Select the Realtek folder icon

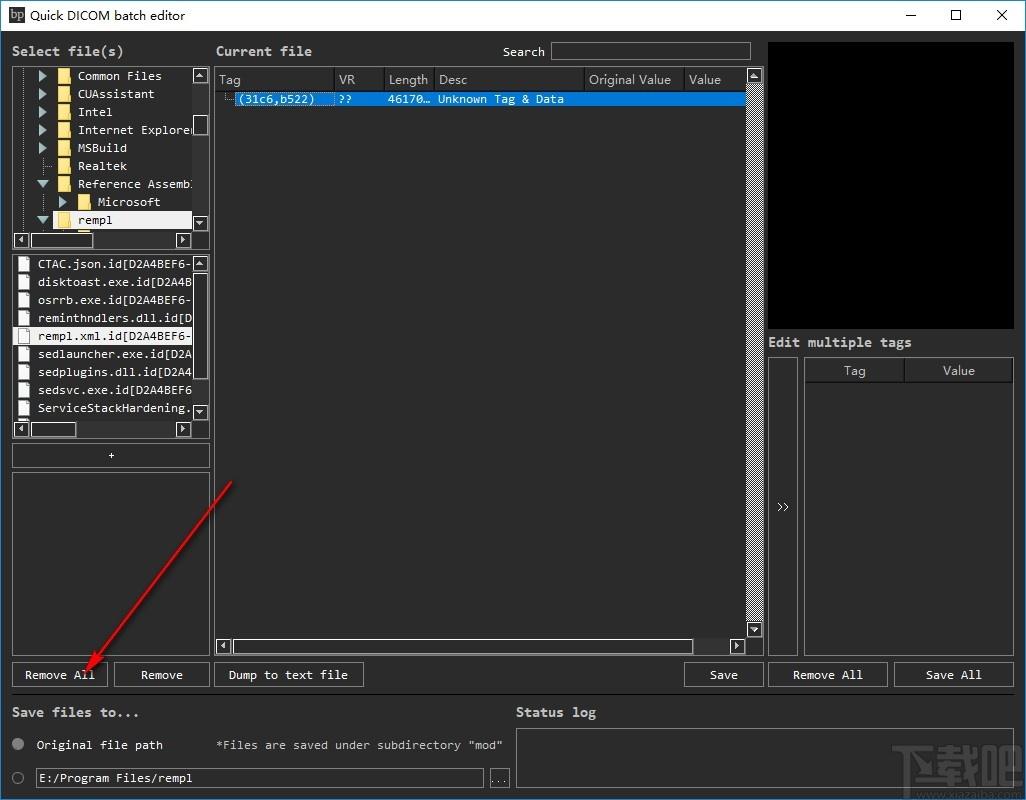tap(64, 166)
